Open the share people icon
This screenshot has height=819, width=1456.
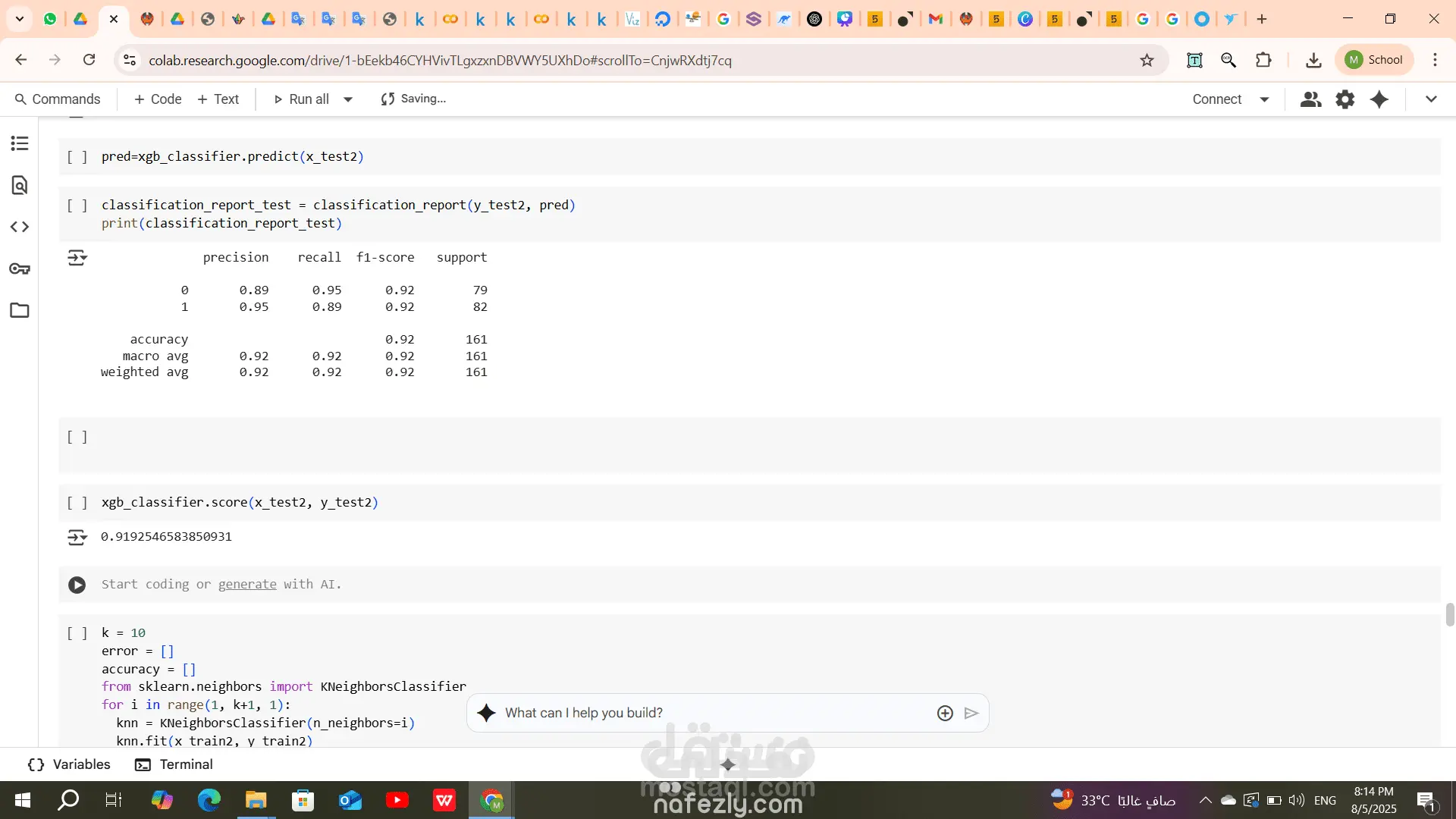[x=1310, y=99]
